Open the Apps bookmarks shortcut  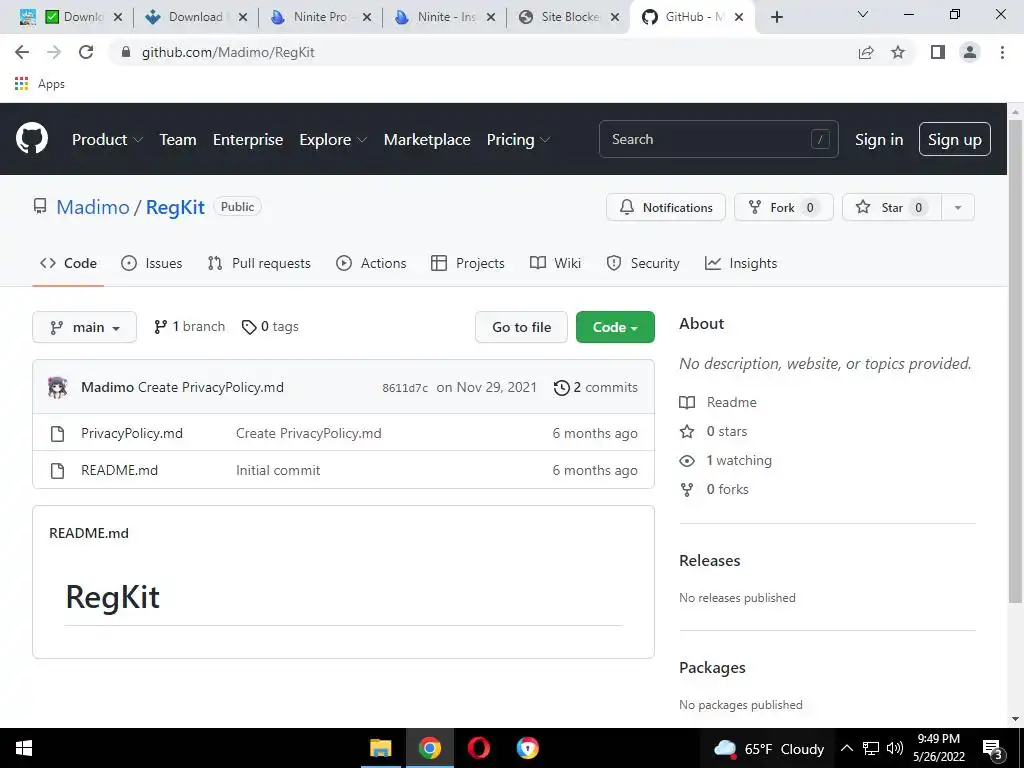pyautogui.click(x=40, y=84)
